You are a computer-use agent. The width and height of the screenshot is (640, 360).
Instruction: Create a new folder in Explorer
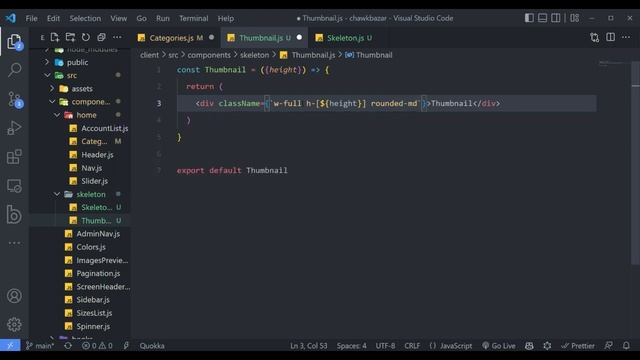pos(70,38)
